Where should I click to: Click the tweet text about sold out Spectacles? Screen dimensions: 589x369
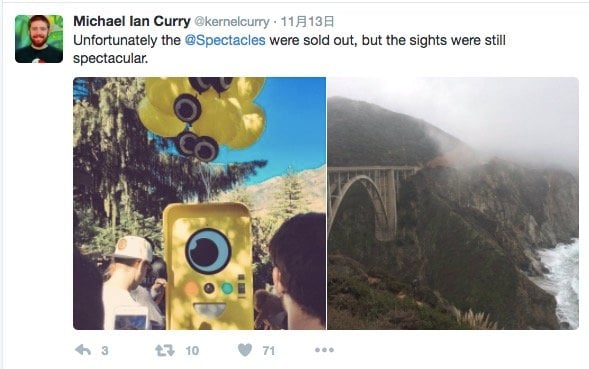pyautogui.click(x=289, y=49)
